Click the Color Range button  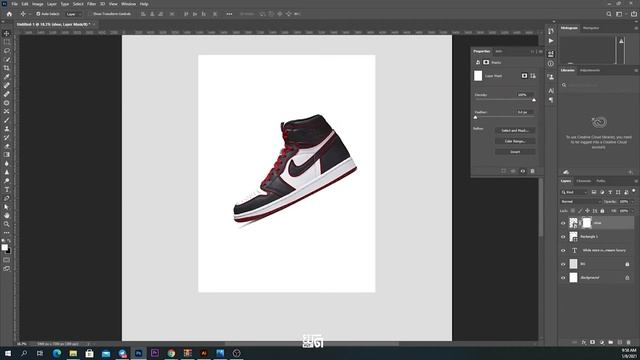[x=515, y=141]
